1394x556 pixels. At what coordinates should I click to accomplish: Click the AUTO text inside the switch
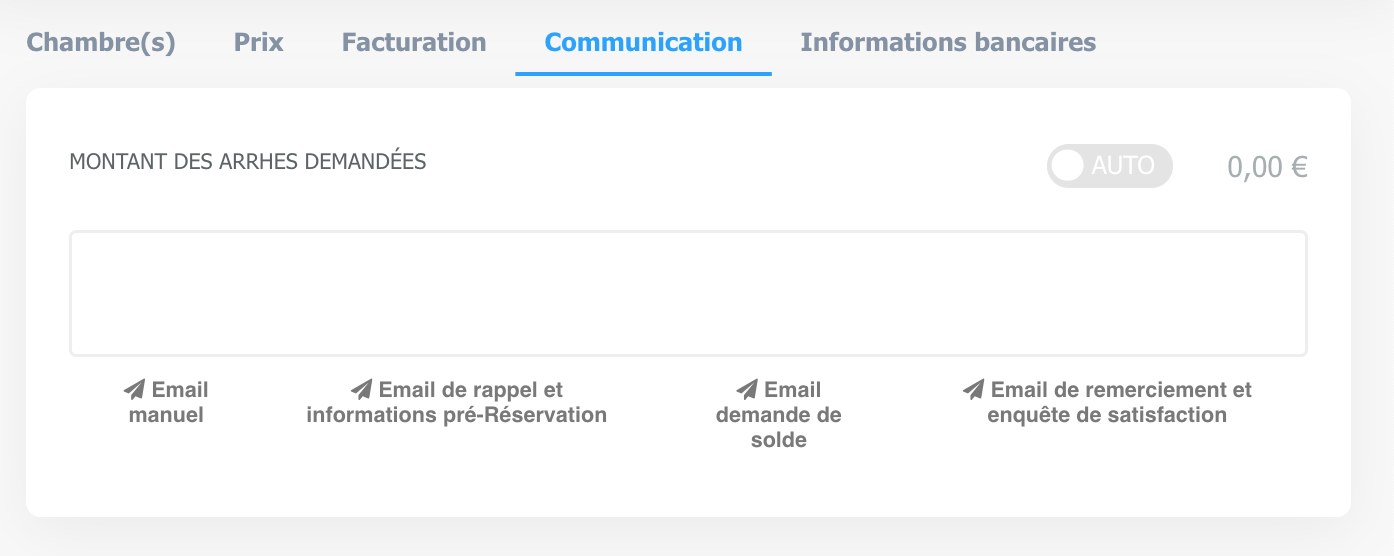click(1123, 166)
